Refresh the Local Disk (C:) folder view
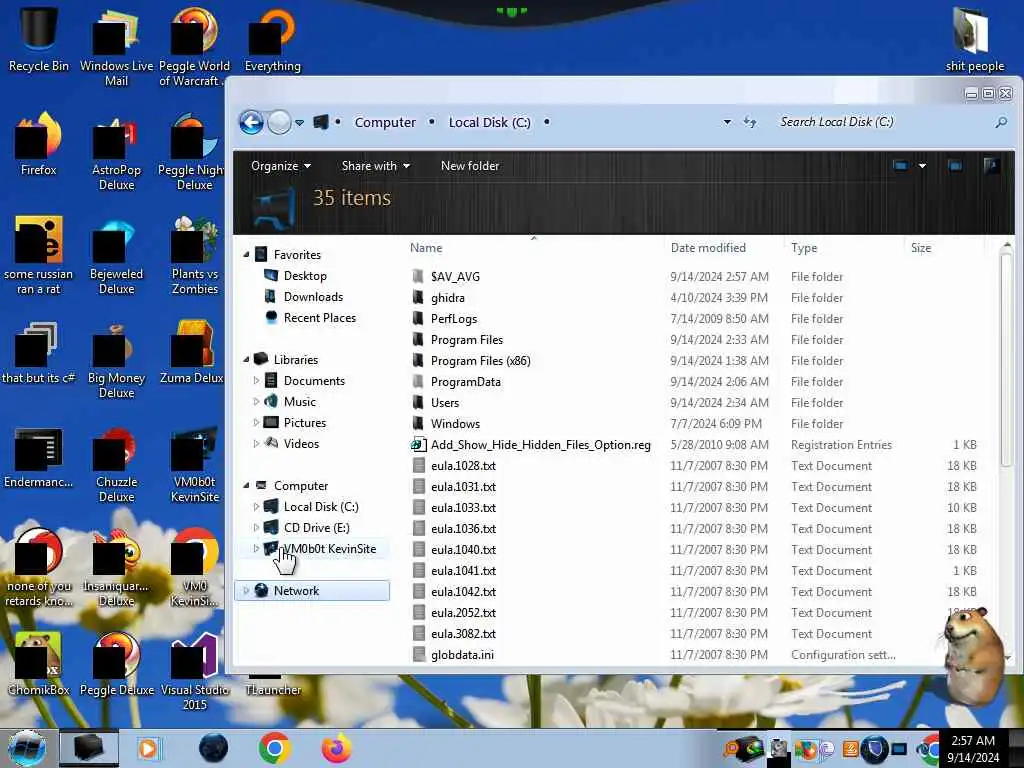Screen dimensions: 1024x768 (750, 122)
